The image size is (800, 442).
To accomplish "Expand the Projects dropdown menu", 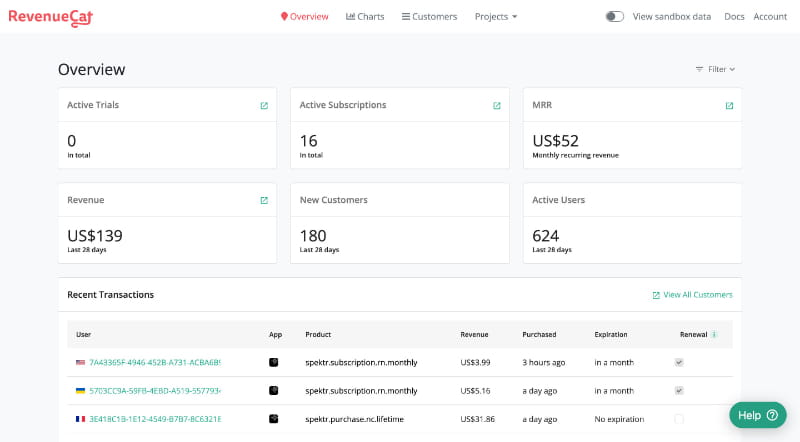I will (496, 16).
